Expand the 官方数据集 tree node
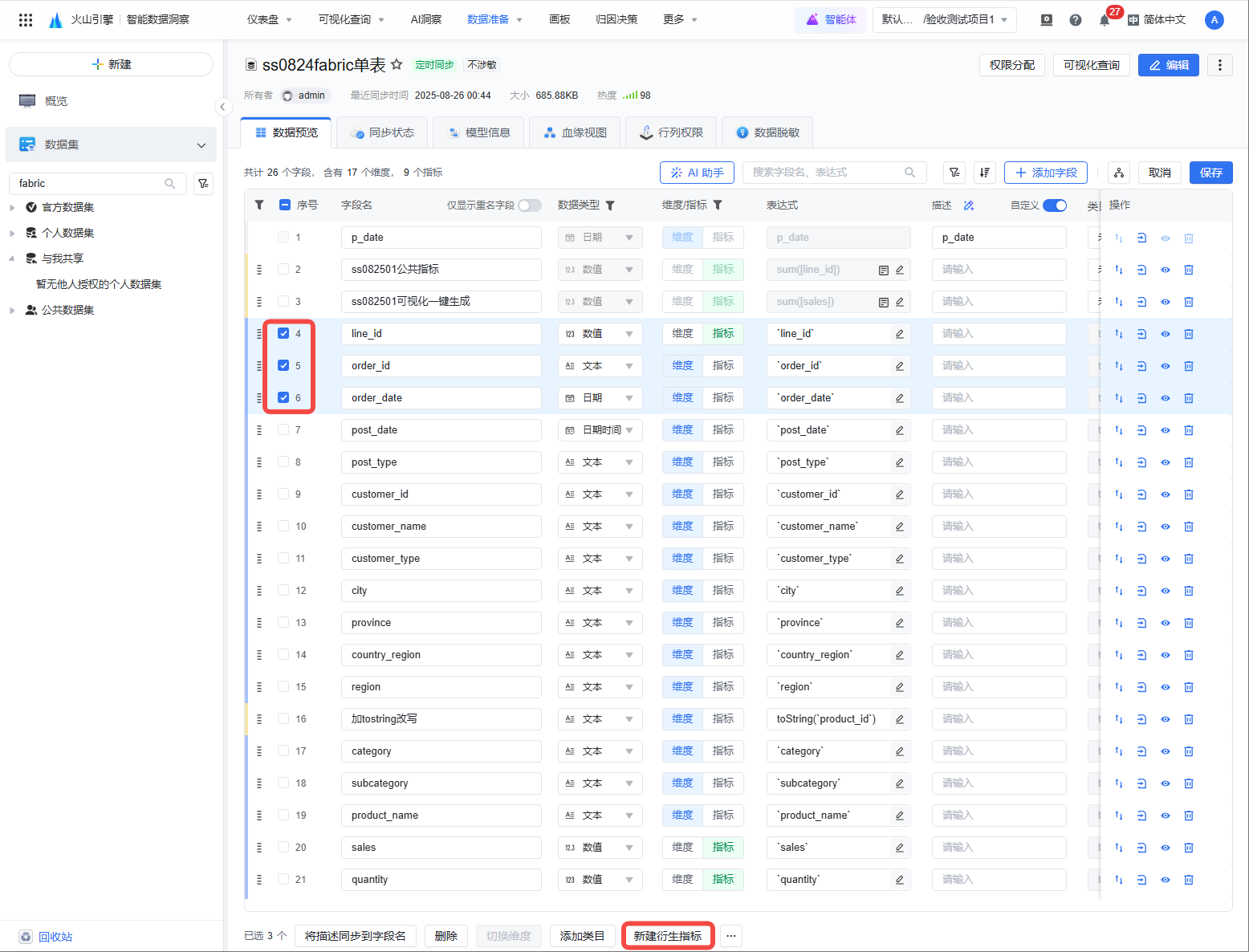The image size is (1249, 952). point(12,208)
